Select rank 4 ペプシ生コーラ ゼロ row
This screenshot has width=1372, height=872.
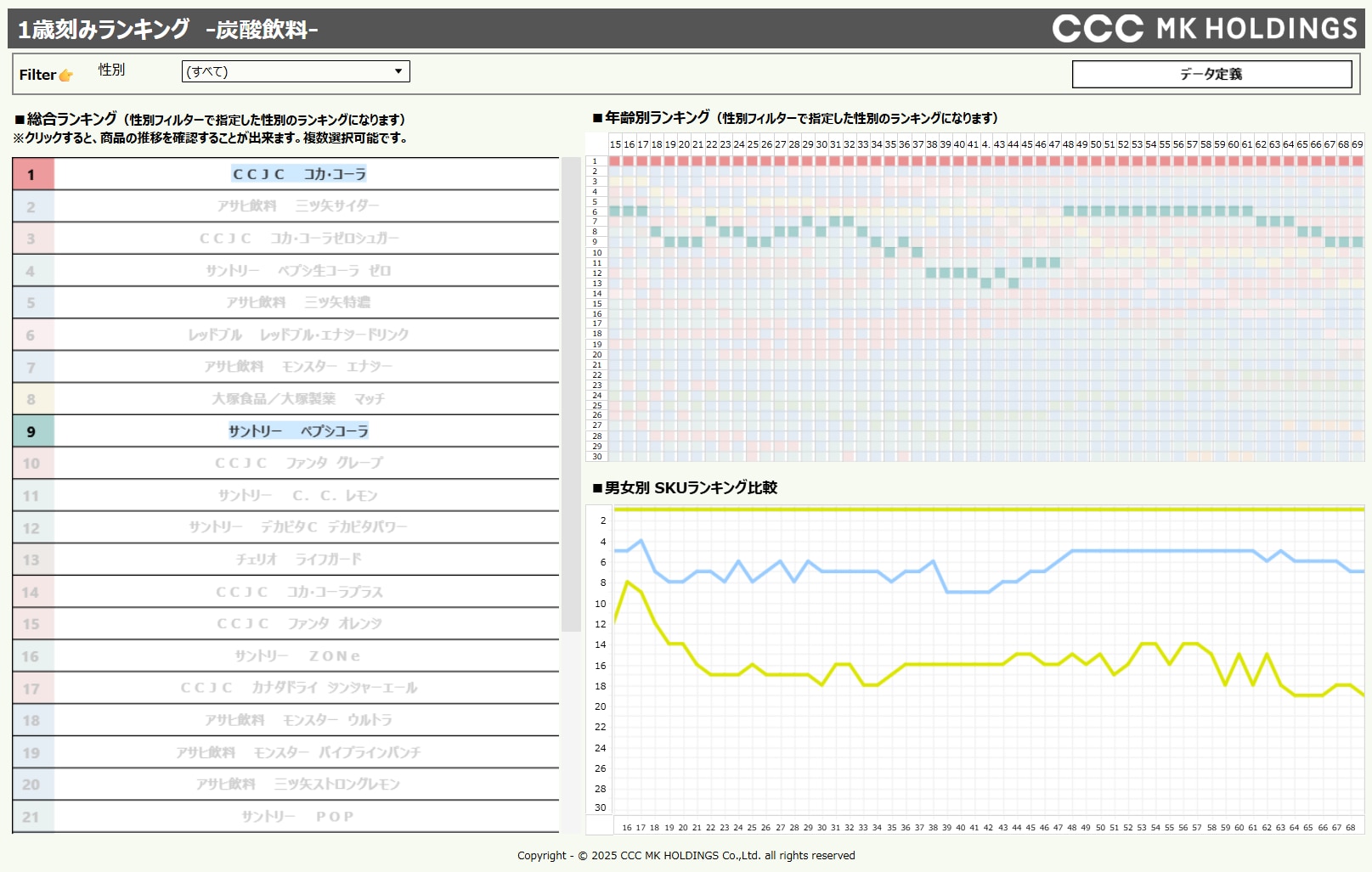[285, 271]
